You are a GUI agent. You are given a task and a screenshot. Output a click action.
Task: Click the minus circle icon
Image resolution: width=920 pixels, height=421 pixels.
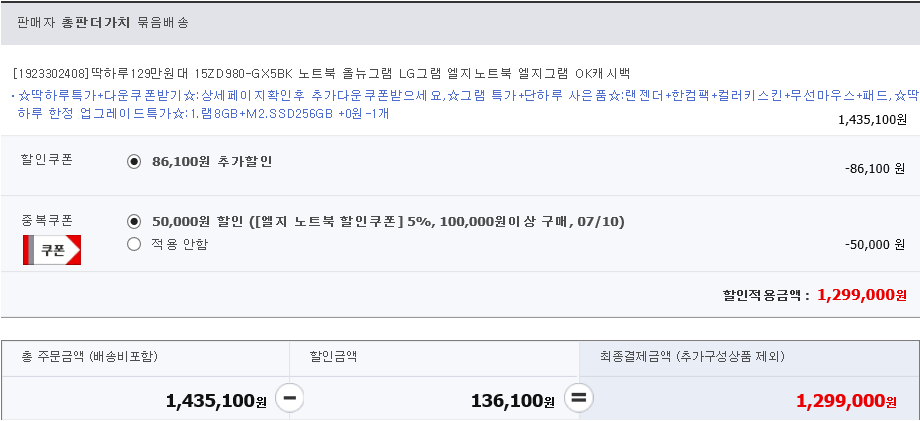(290, 398)
